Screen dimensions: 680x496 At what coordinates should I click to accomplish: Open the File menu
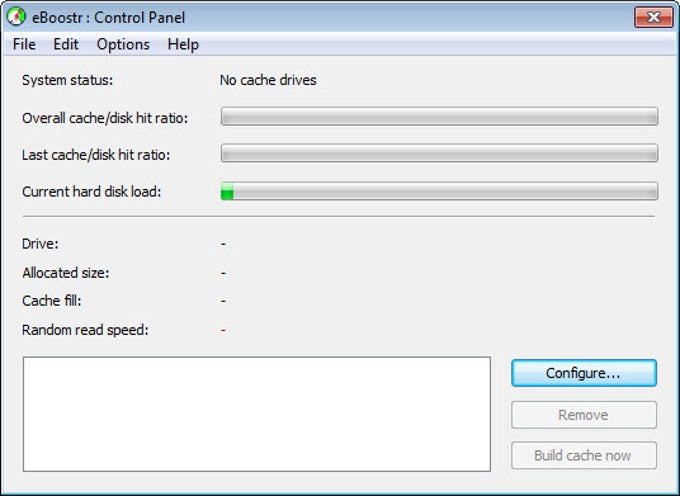coord(24,44)
